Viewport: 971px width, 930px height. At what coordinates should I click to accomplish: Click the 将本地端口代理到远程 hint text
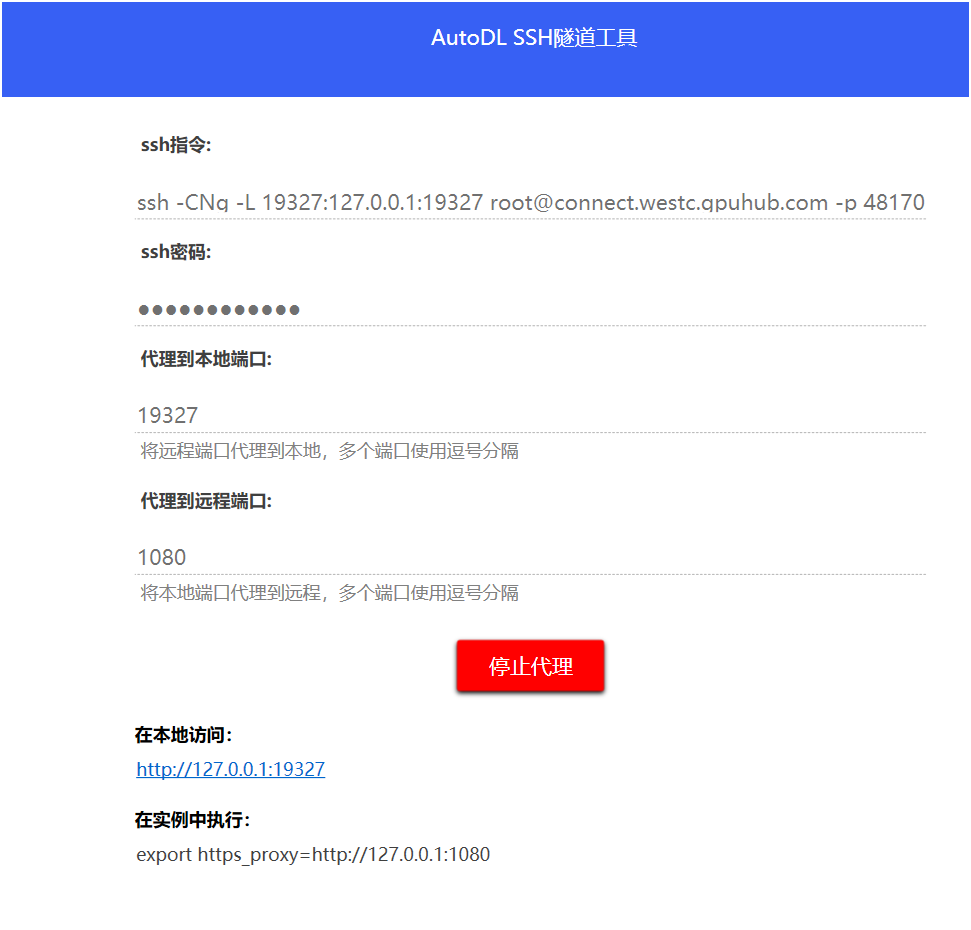(x=329, y=593)
